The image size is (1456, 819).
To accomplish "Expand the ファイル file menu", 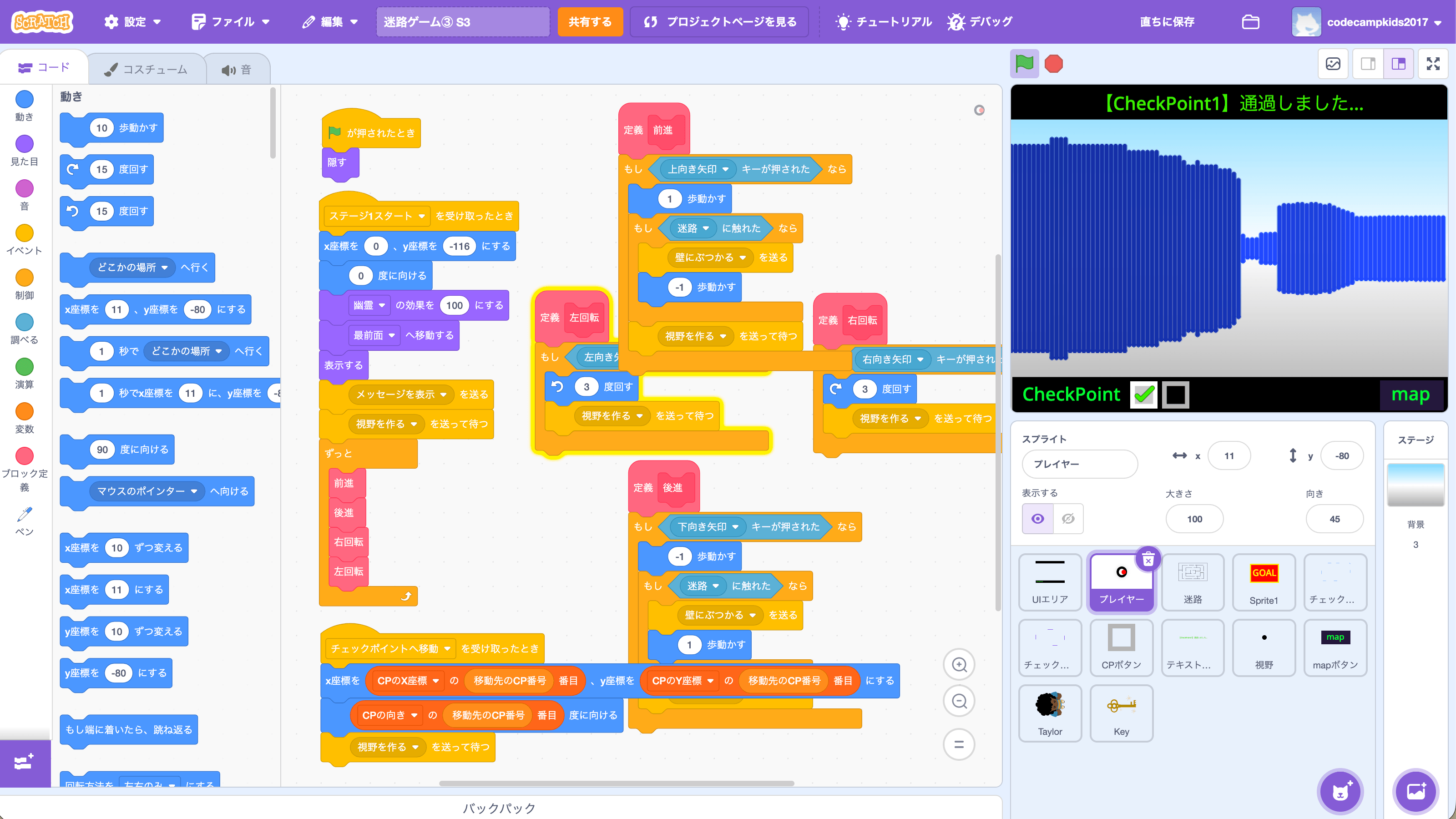I will 231,22.
